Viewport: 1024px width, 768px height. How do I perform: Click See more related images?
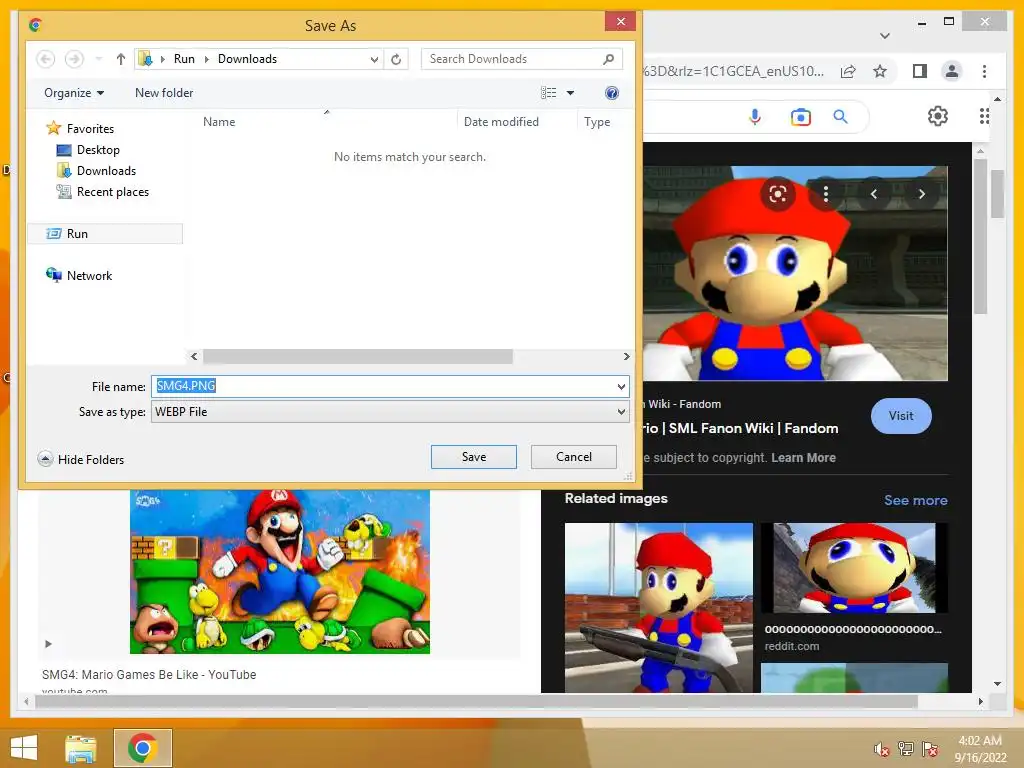(916, 500)
